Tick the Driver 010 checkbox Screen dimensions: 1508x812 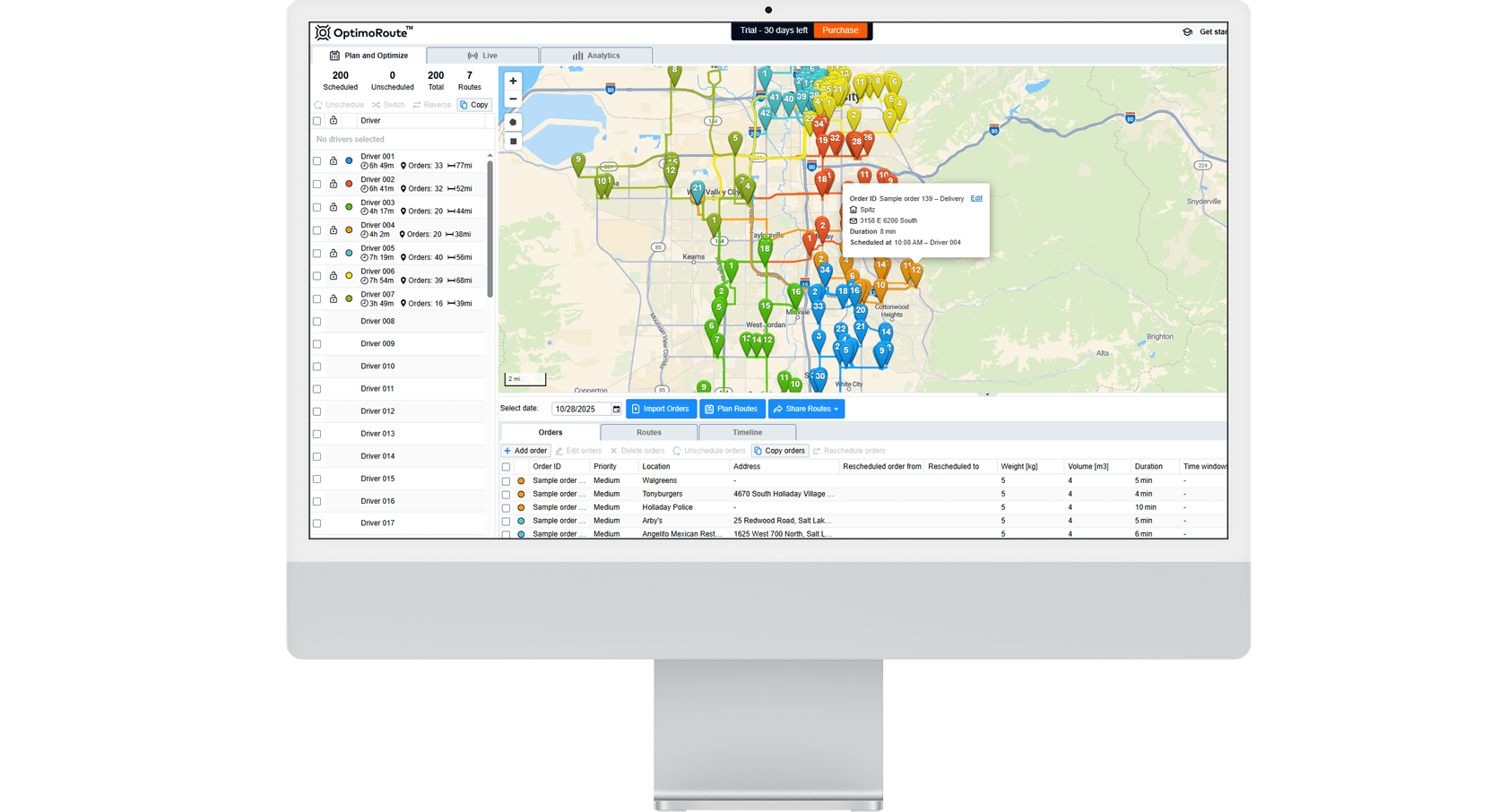point(317,367)
